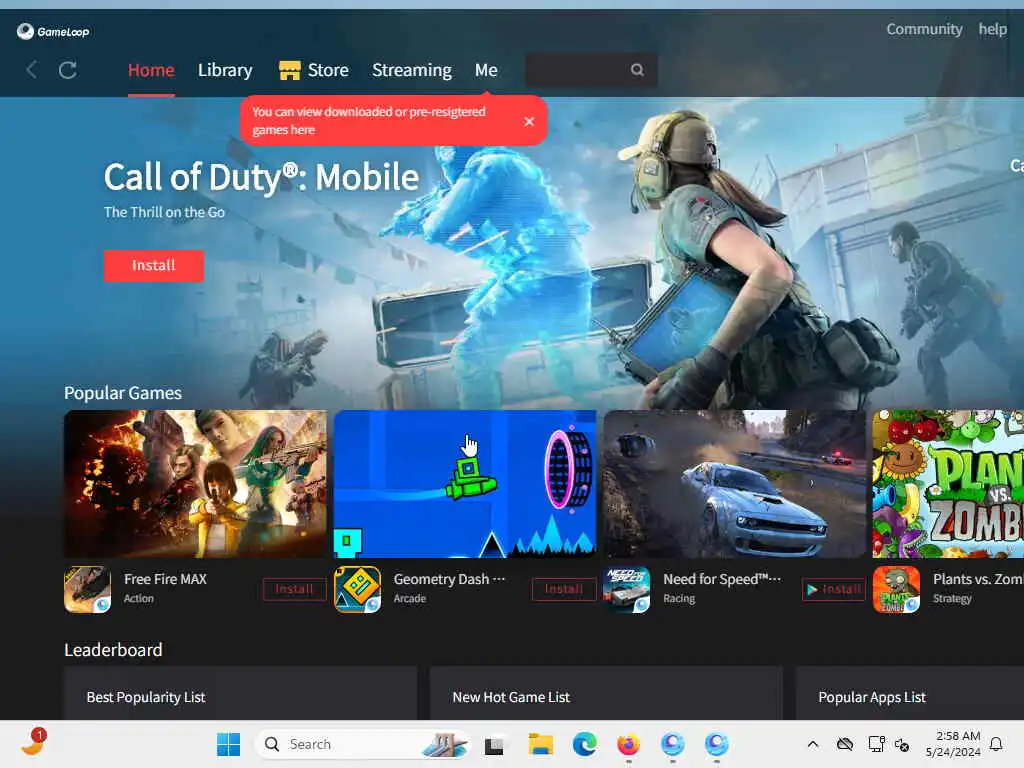
Task: Install Need for Speed
Action: coord(833,589)
